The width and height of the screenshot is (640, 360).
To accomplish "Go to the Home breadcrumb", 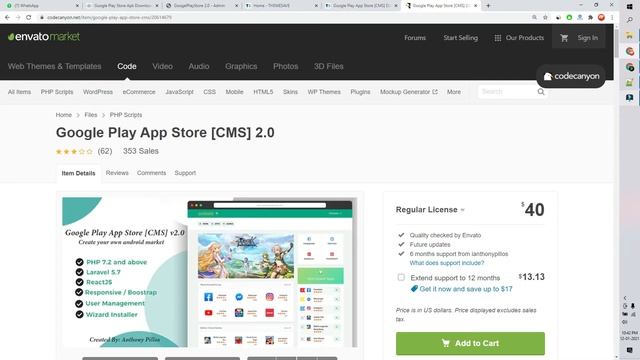I will [64, 115].
